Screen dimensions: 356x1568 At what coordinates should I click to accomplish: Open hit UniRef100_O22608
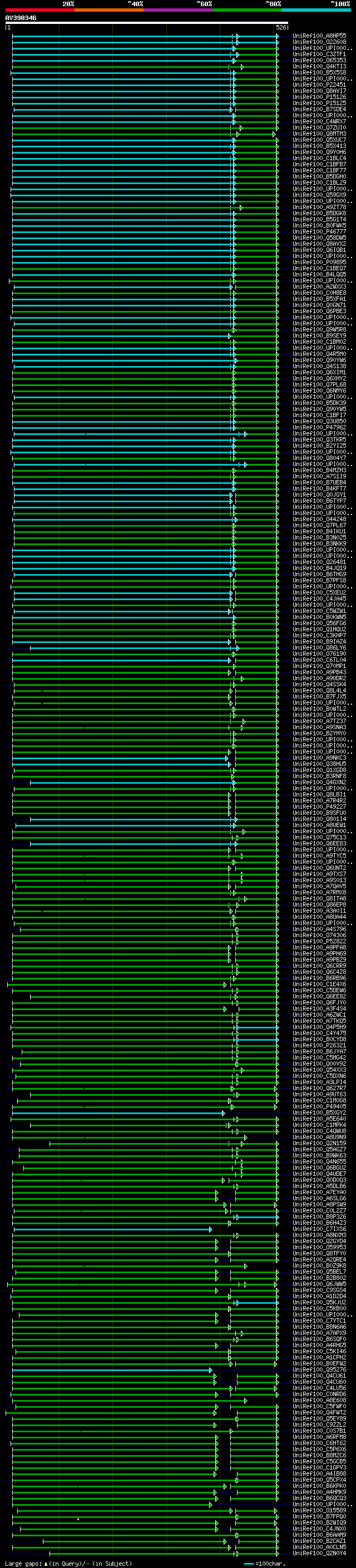click(319, 42)
